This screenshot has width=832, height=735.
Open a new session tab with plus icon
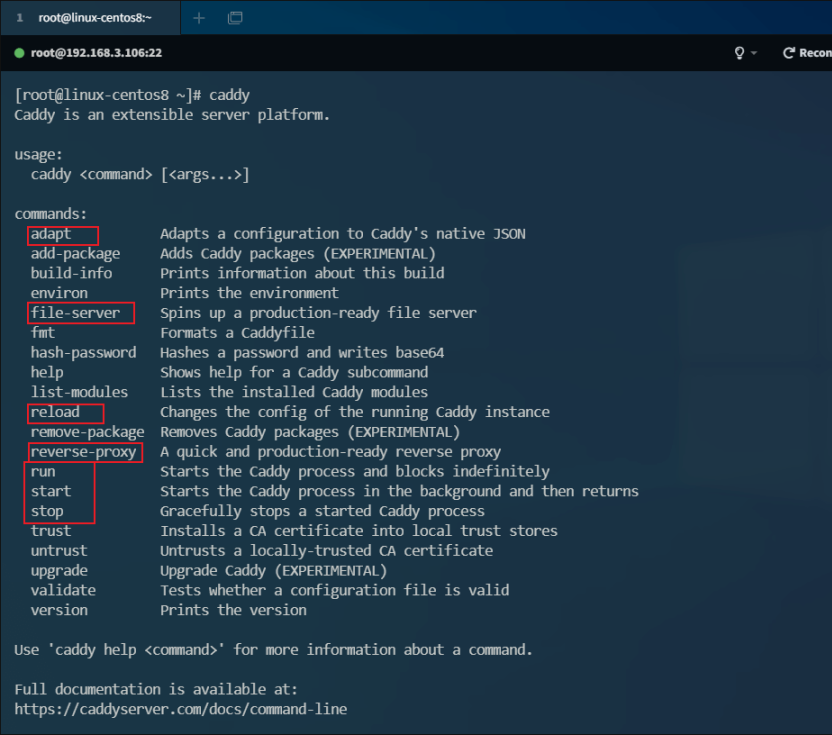point(199,18)
